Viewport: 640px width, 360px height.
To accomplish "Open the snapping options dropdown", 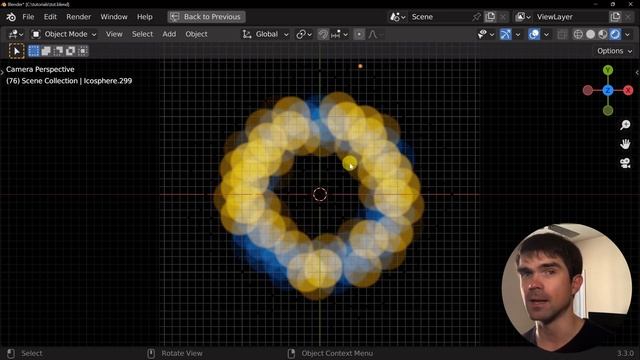I will [x=339, y=34].
